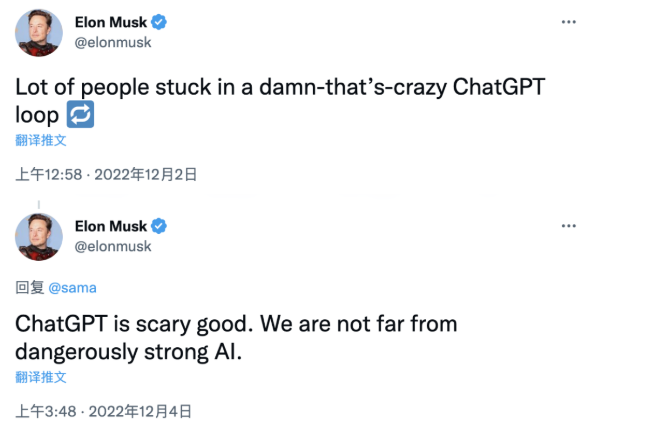The height and width of the screenshot is (446, 650).
Task: Open the more options menu on first tweet
Action: coord(568,22)
